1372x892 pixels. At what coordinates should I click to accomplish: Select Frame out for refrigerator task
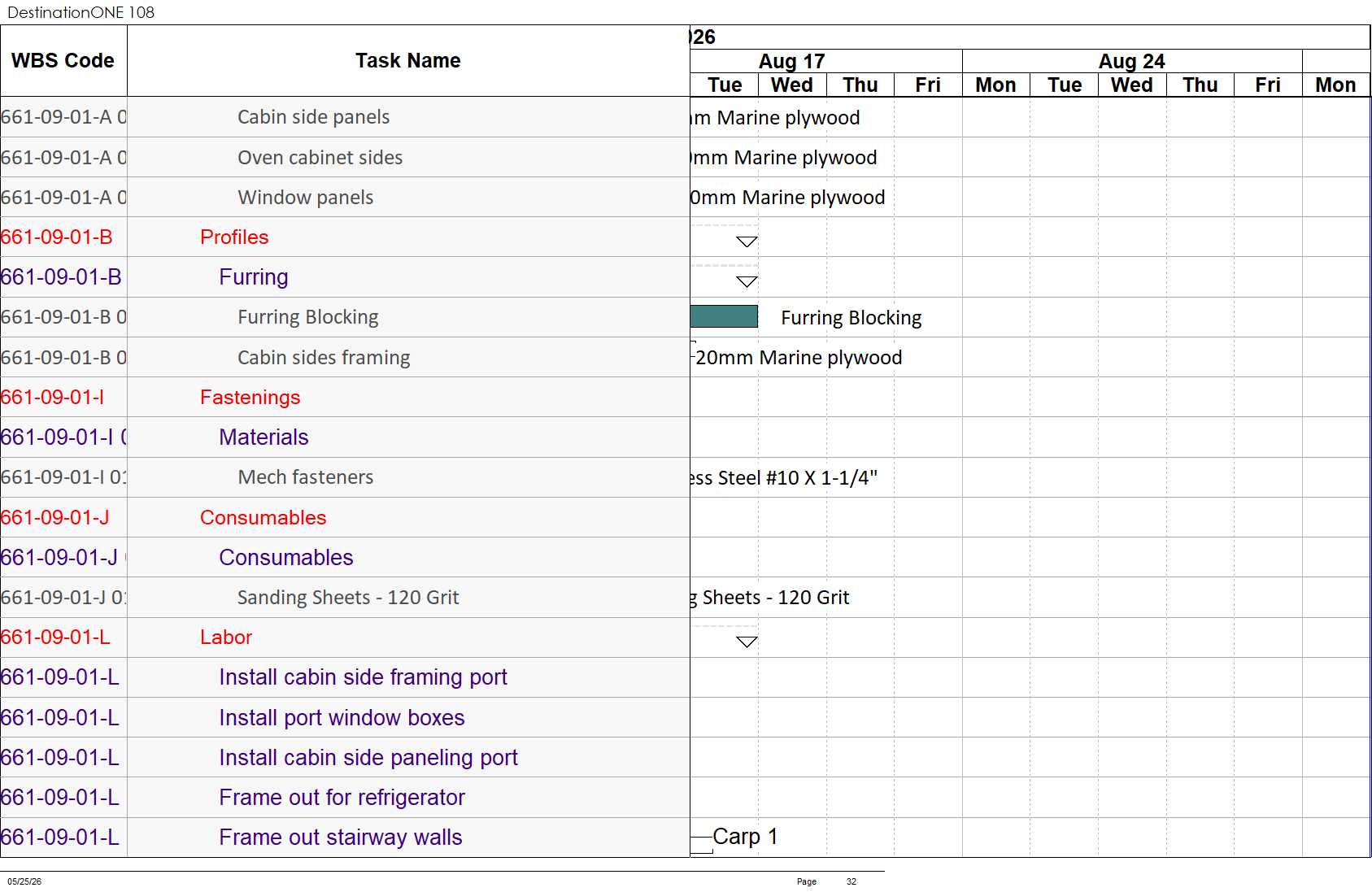(342, 798)
